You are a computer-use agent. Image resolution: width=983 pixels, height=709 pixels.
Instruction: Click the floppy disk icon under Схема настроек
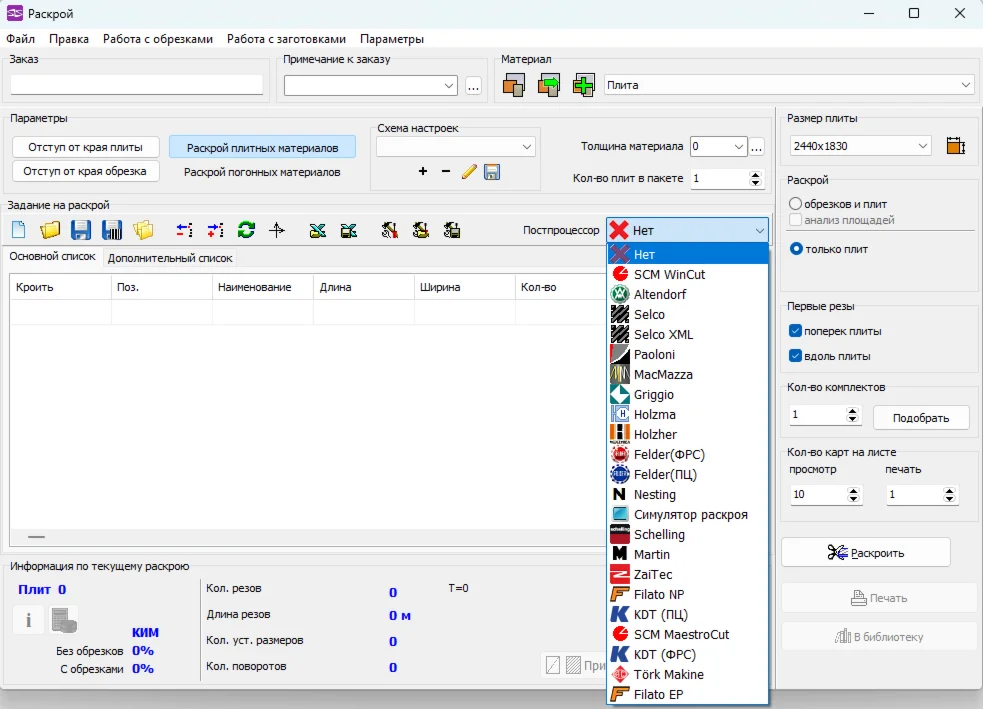[x=492, y=172]
